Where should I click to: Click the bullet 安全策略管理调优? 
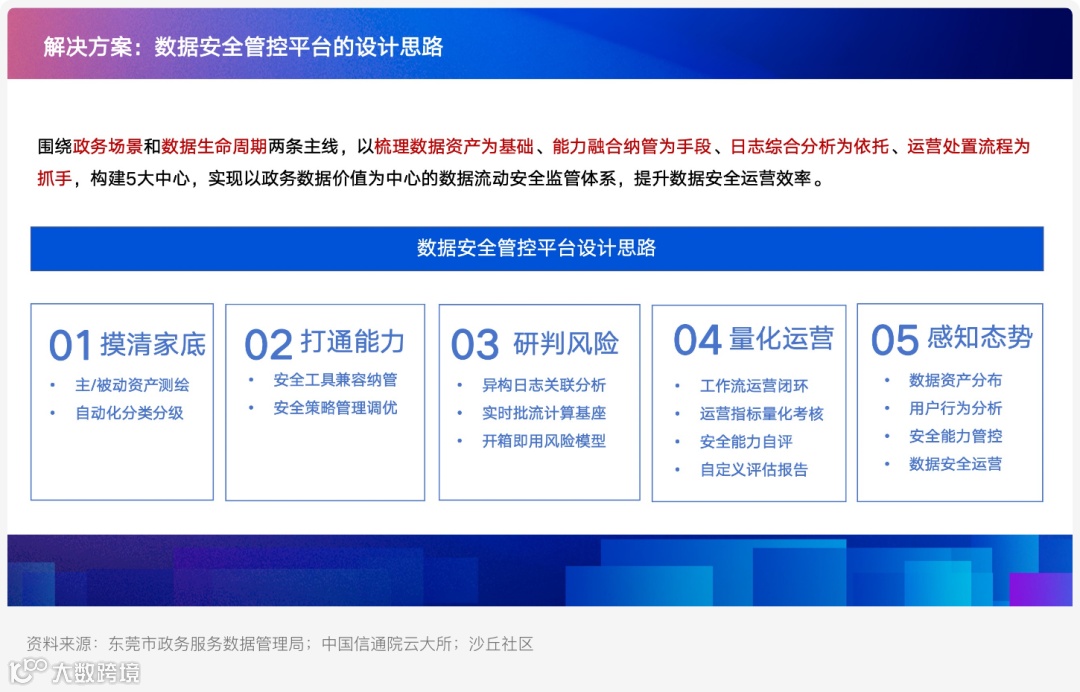[335, 408]
